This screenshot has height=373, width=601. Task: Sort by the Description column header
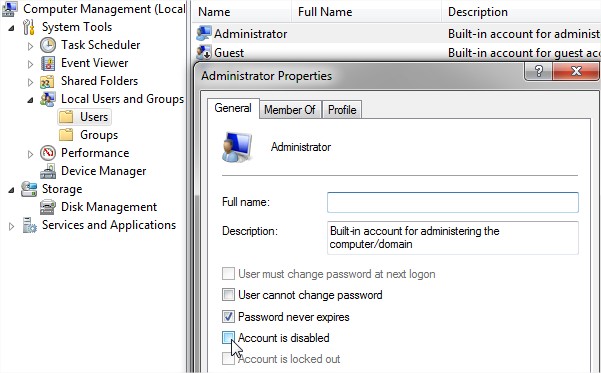521,12
